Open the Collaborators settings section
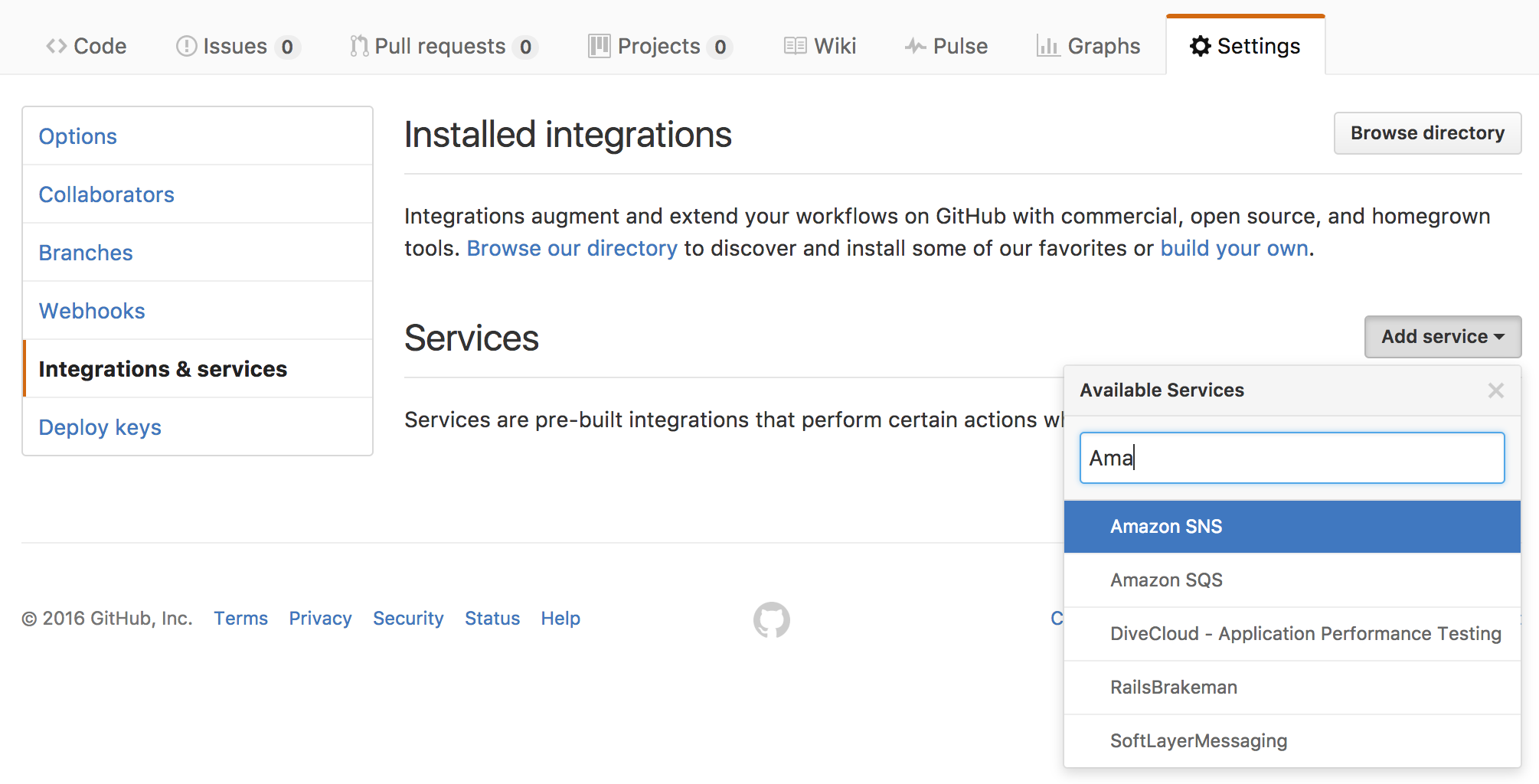Screen dimensions: 1539x784 click(106, 194)
